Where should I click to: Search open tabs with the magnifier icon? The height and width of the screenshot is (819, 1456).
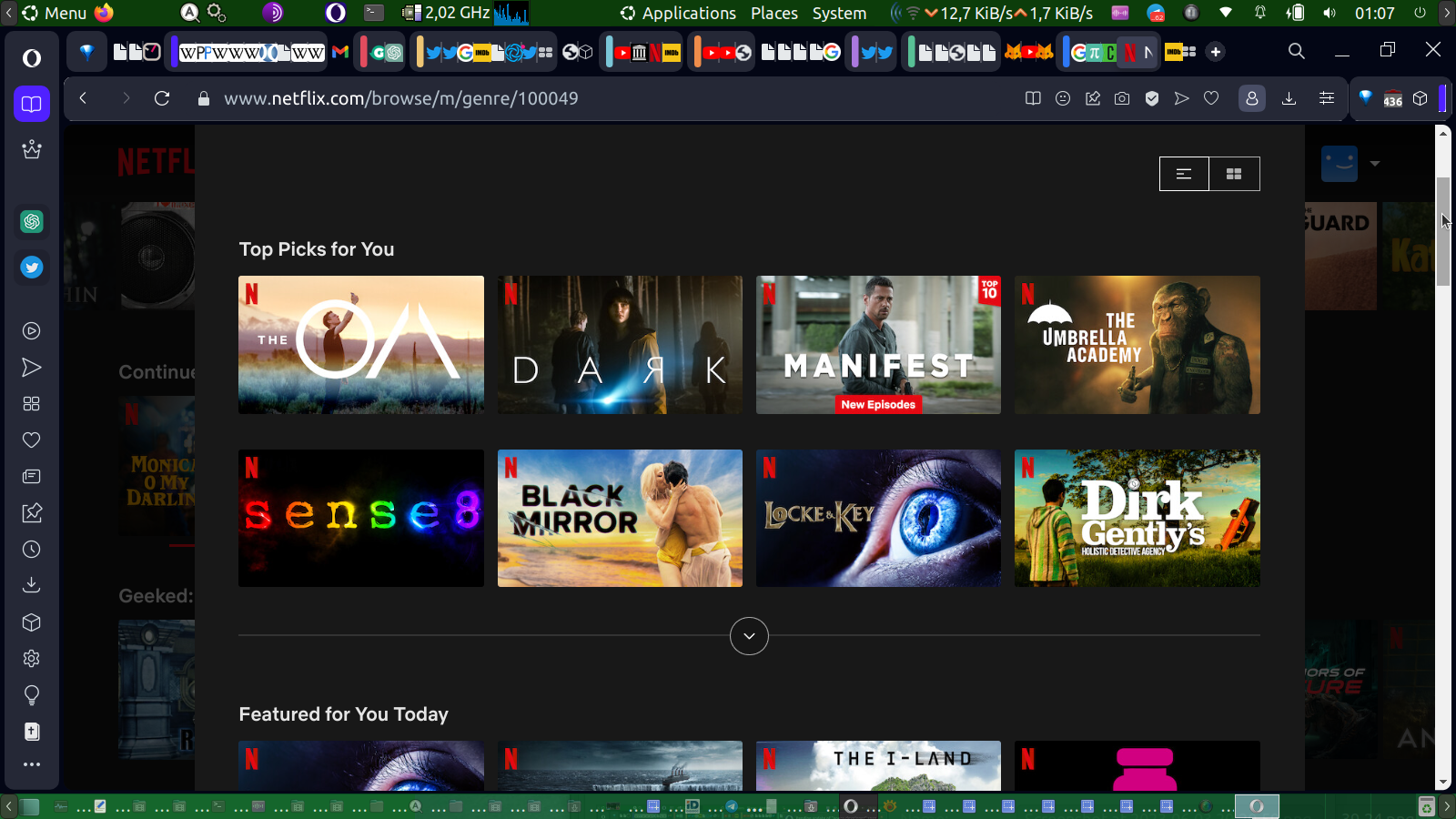(x=1297, y=52)
